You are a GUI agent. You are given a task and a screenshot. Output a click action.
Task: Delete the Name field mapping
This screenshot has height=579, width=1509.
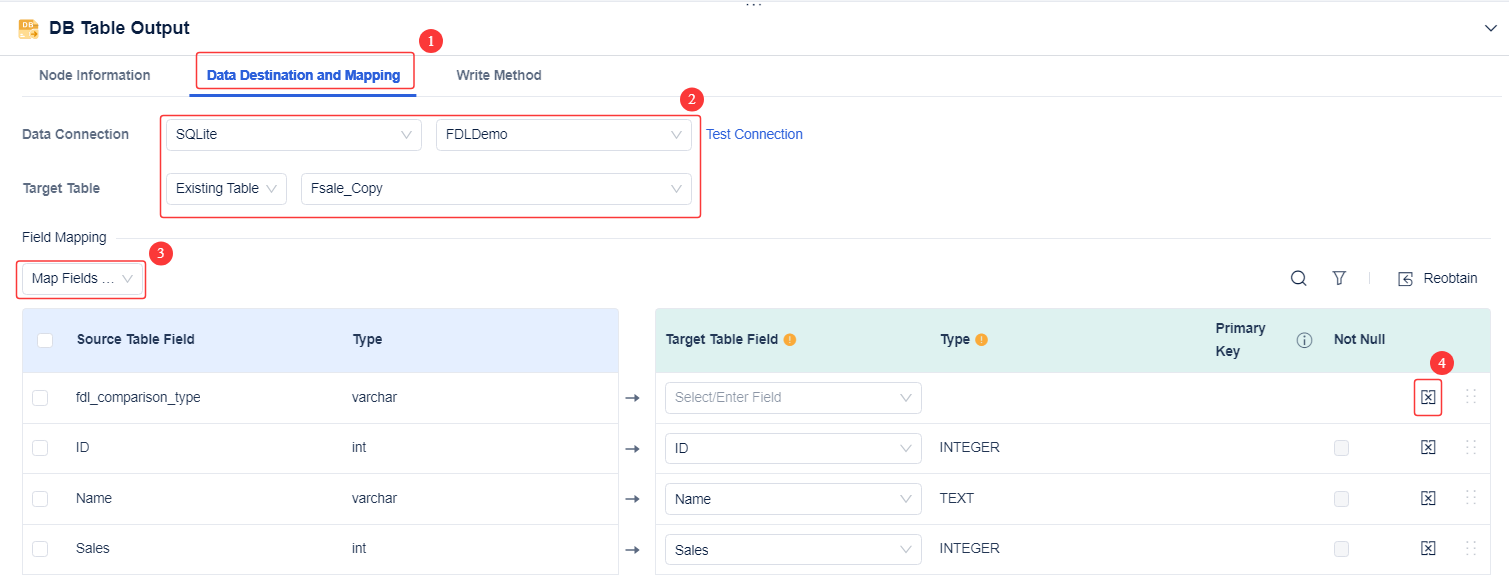click(x=1428, y=498)
